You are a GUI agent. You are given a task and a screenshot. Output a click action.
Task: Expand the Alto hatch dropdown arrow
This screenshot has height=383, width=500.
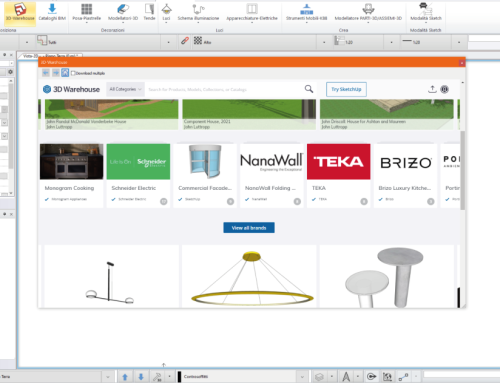point(324,42)
